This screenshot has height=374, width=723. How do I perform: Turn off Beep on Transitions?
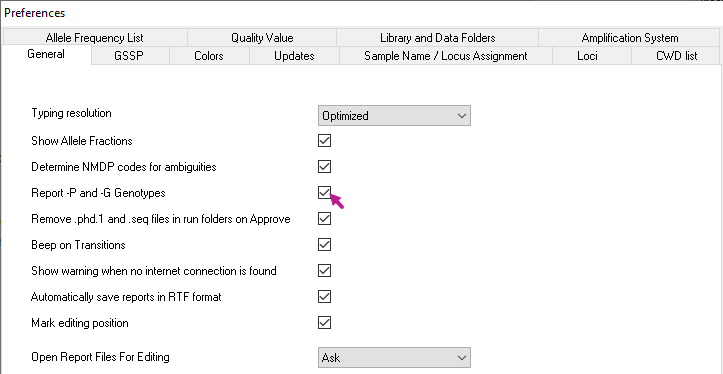point(325,244)
